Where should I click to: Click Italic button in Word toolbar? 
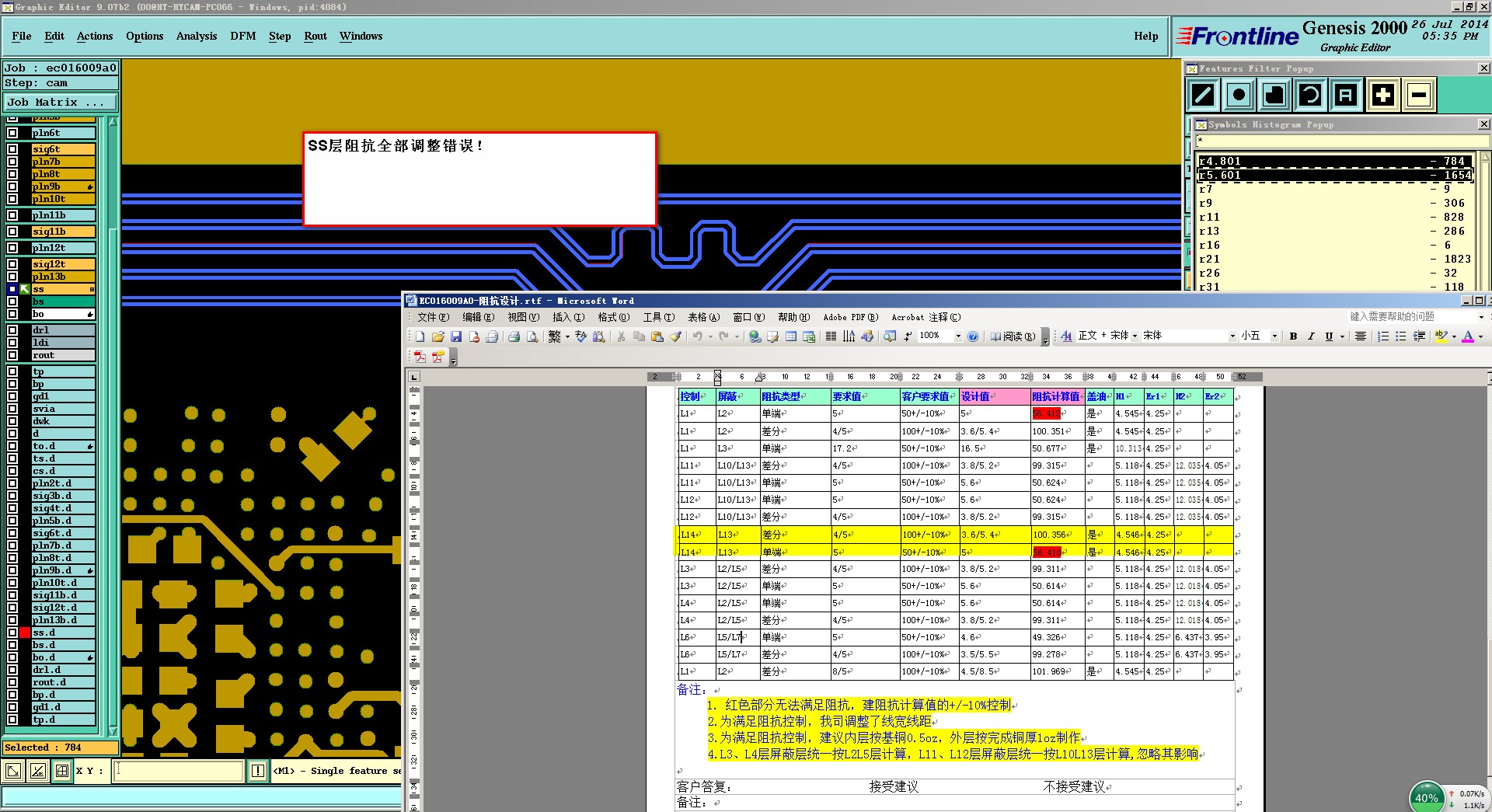click(x=1311, y=336)
